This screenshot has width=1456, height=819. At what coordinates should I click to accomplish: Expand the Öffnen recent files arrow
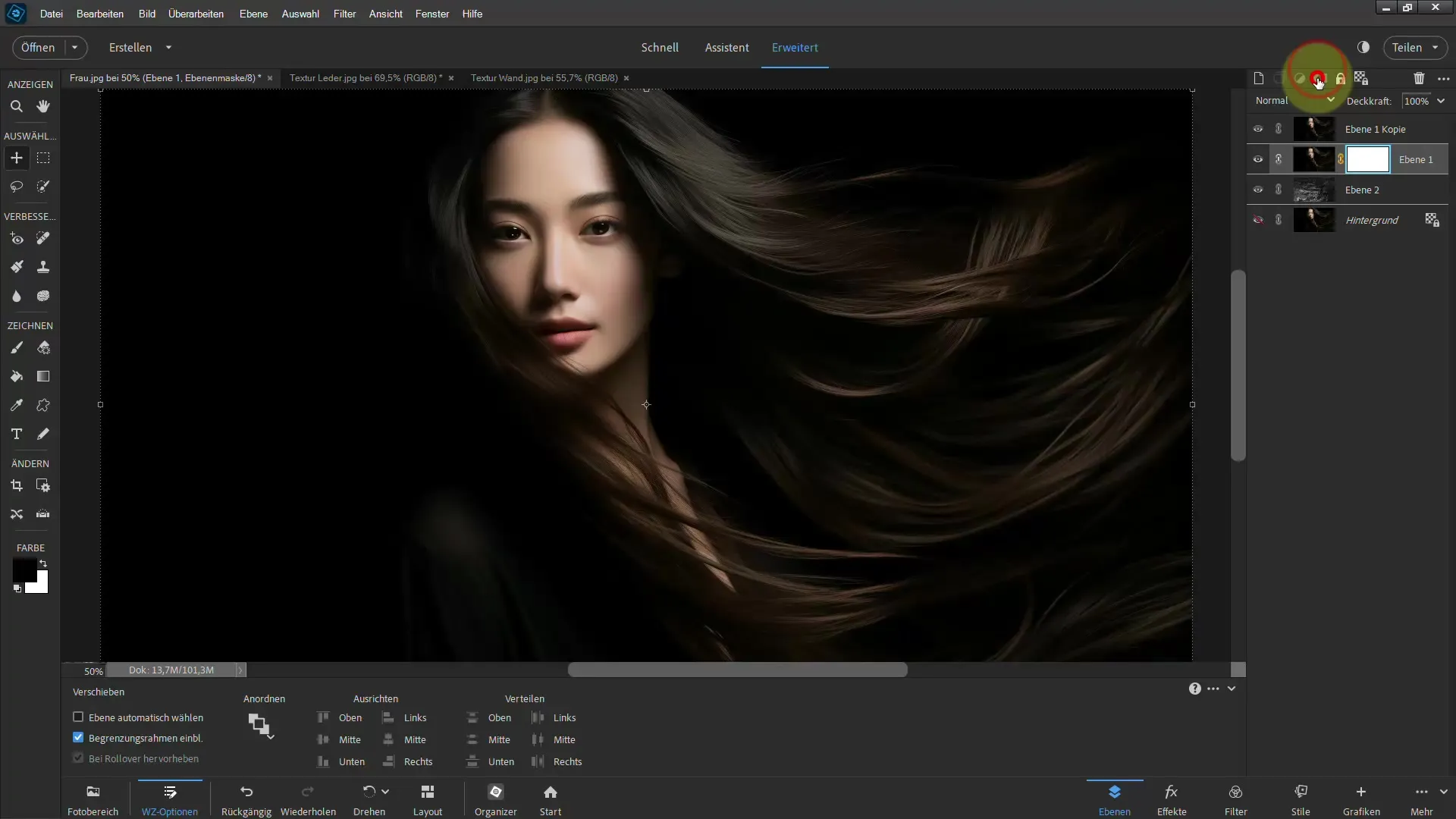pos(74,47)
